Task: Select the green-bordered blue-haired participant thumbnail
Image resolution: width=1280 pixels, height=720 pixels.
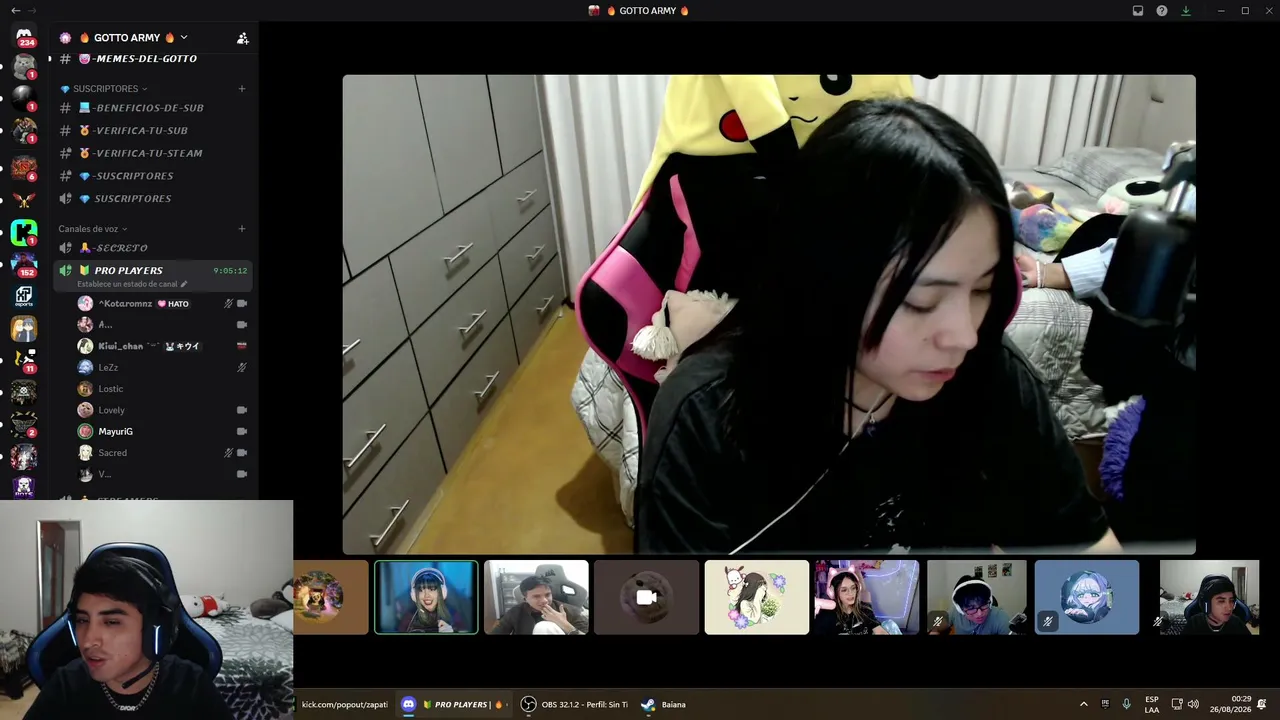Action: coord(426,597)
